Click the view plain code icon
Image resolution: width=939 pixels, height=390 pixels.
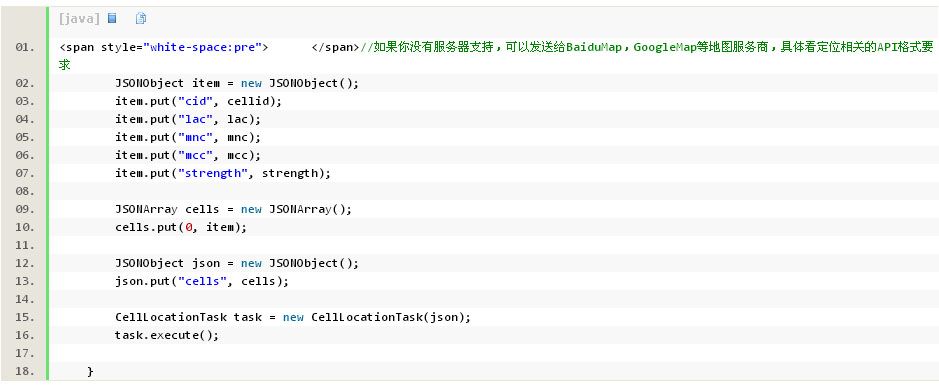112,19
